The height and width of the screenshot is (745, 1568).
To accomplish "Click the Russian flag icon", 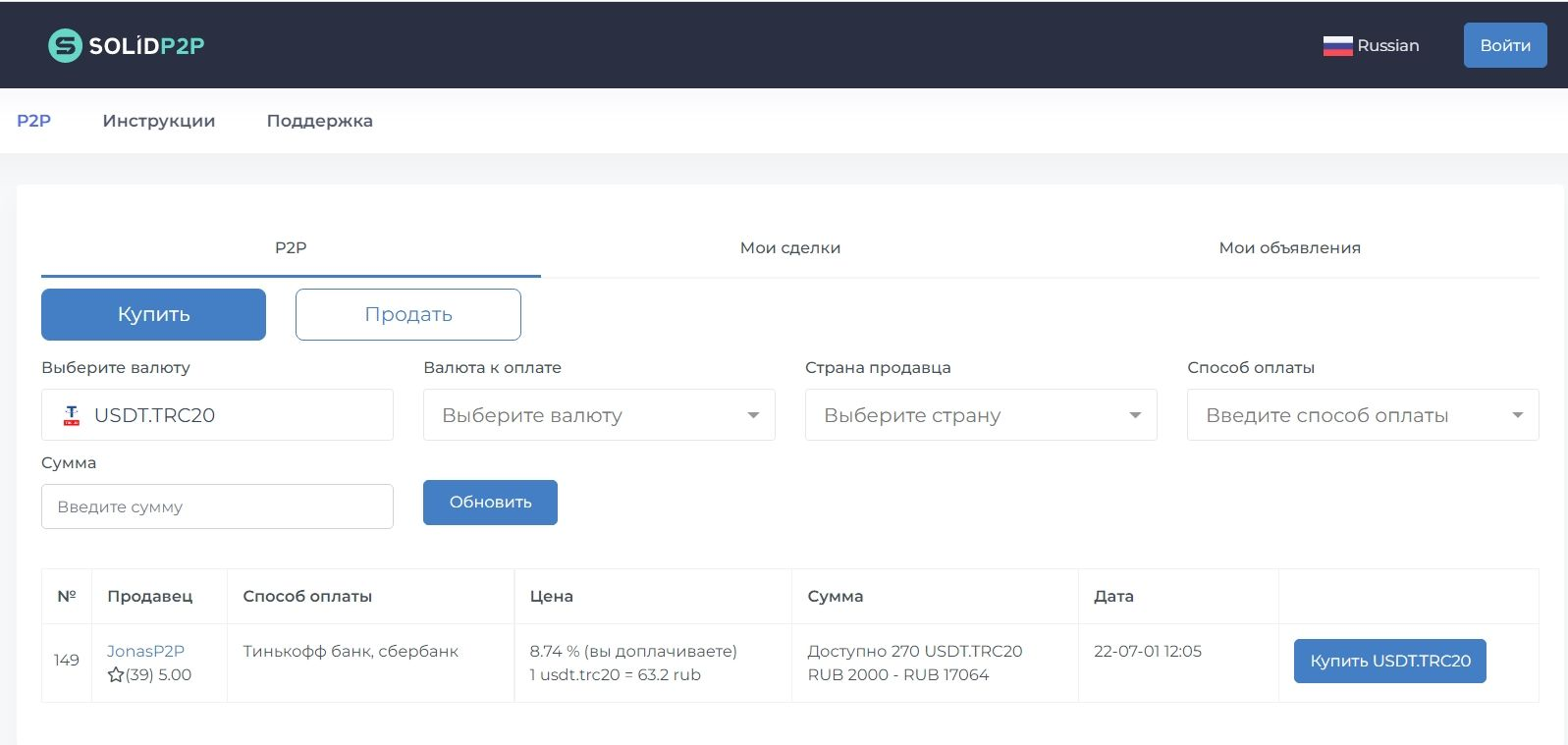I will (1337, 45).
